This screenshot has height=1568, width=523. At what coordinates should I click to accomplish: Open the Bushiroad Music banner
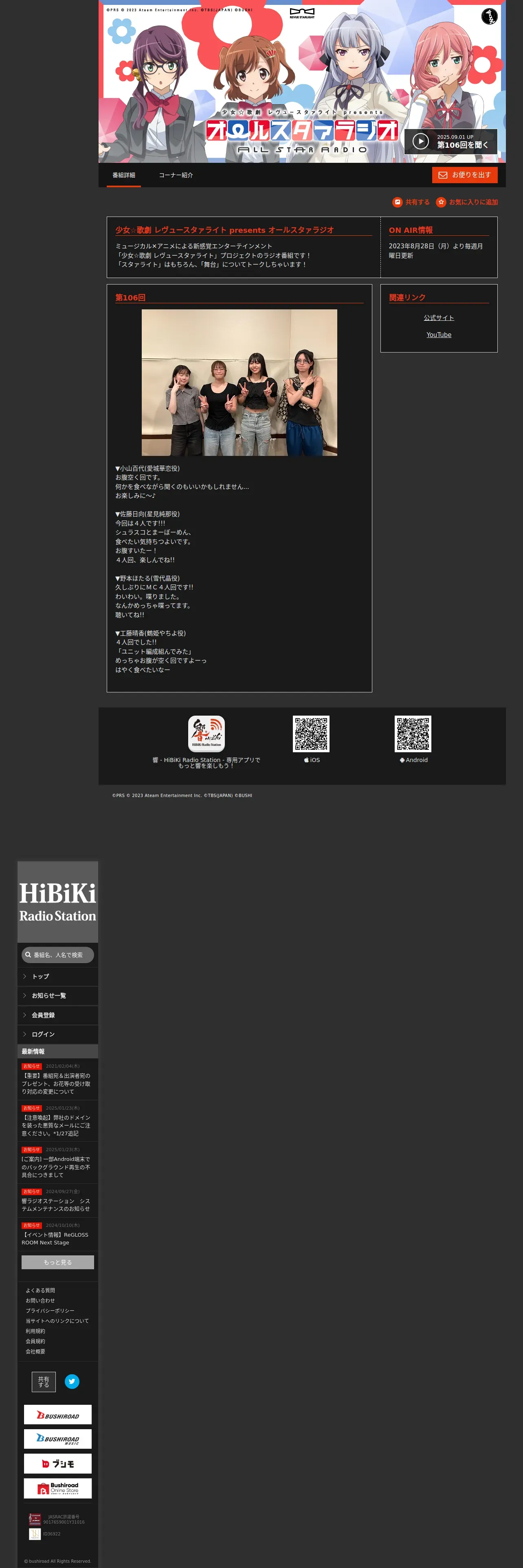click(58, 1439)
